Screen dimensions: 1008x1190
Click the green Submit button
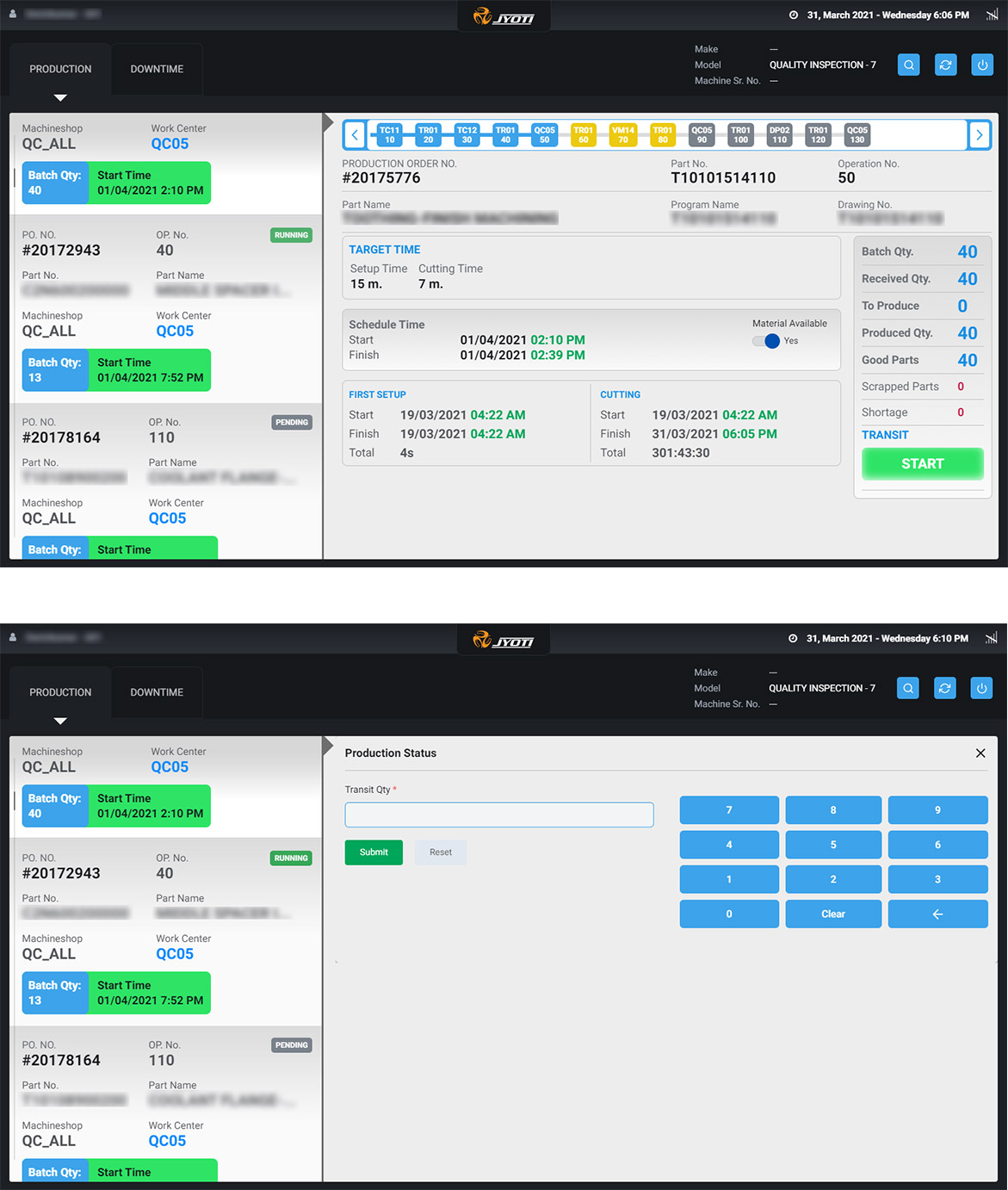point(374,852)
